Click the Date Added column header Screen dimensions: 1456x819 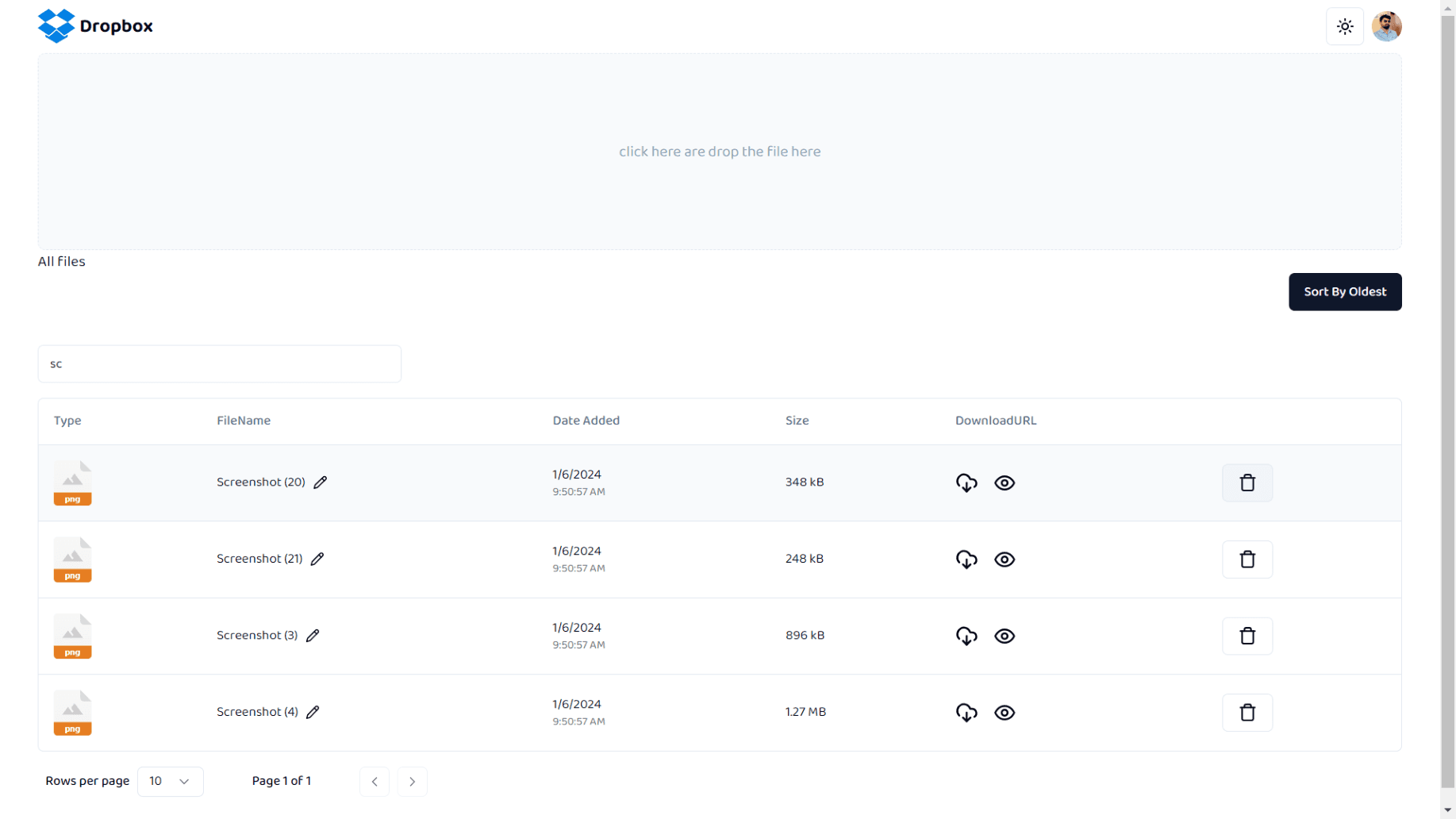coord(586,421)
